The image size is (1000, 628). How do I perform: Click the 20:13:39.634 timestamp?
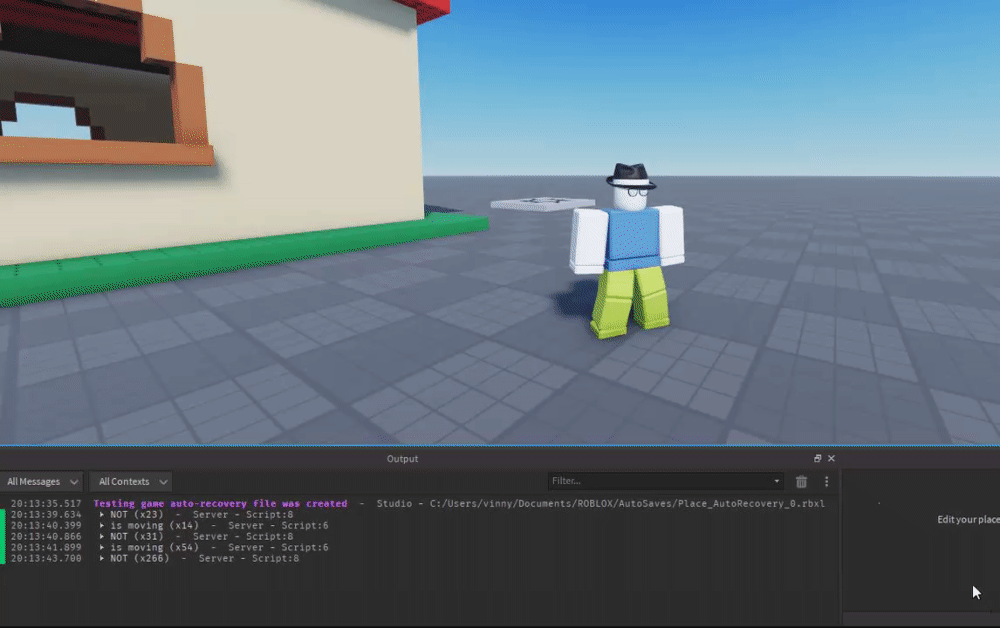pyautogui.click(x=46, y=515)
